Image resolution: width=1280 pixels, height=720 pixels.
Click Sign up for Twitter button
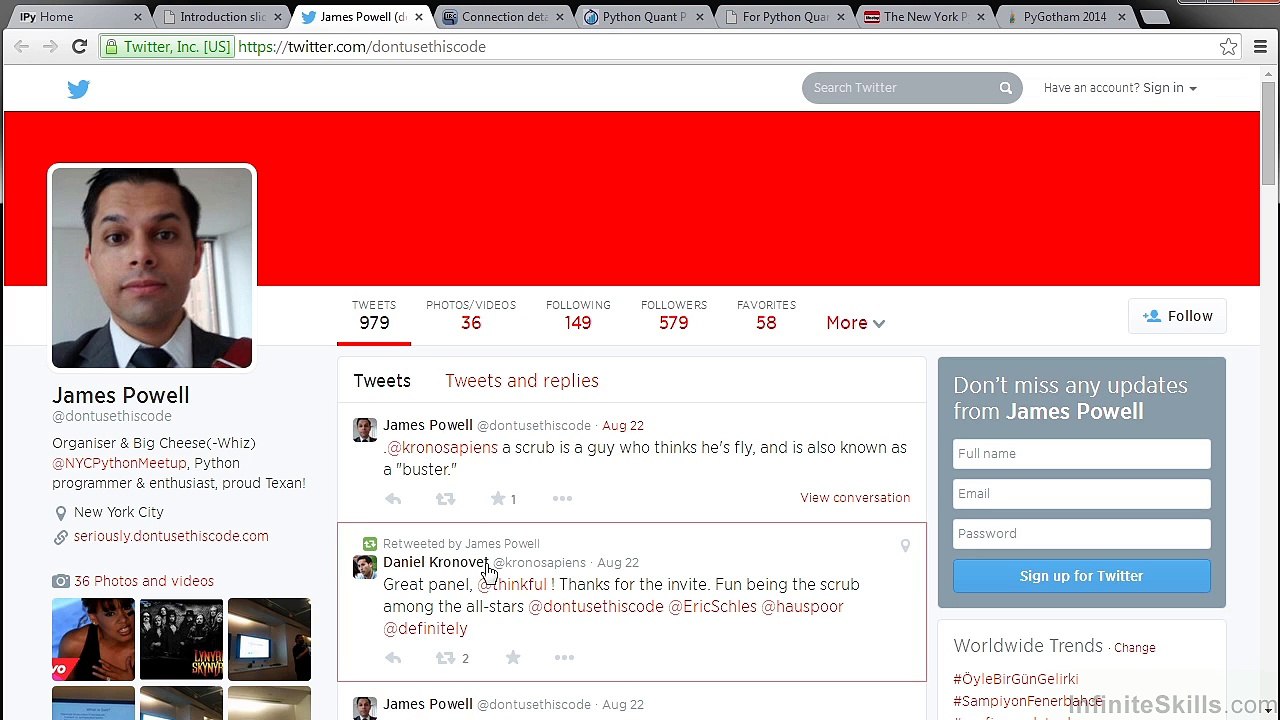pos(1081,576)
